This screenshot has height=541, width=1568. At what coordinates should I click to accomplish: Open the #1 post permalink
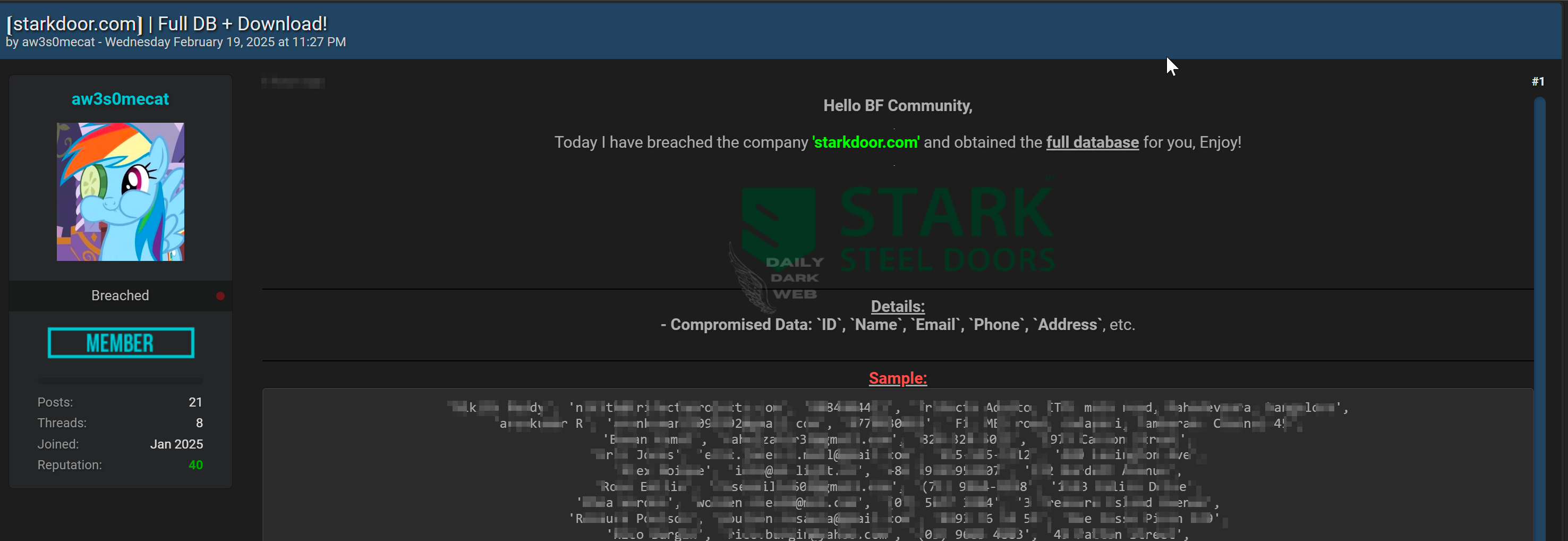point(1538,82)
